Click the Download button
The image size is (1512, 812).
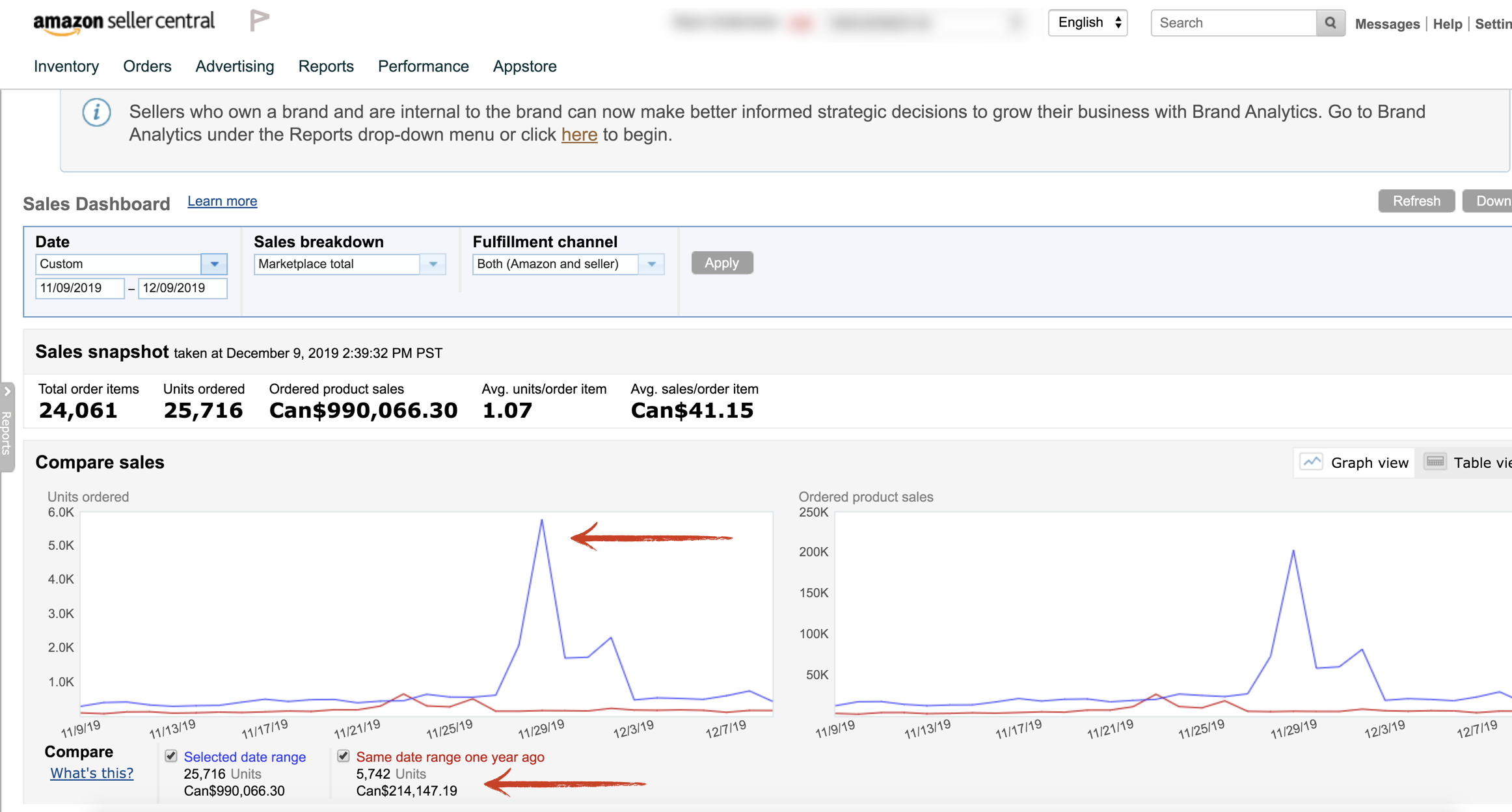click(x=1488, y=201)
